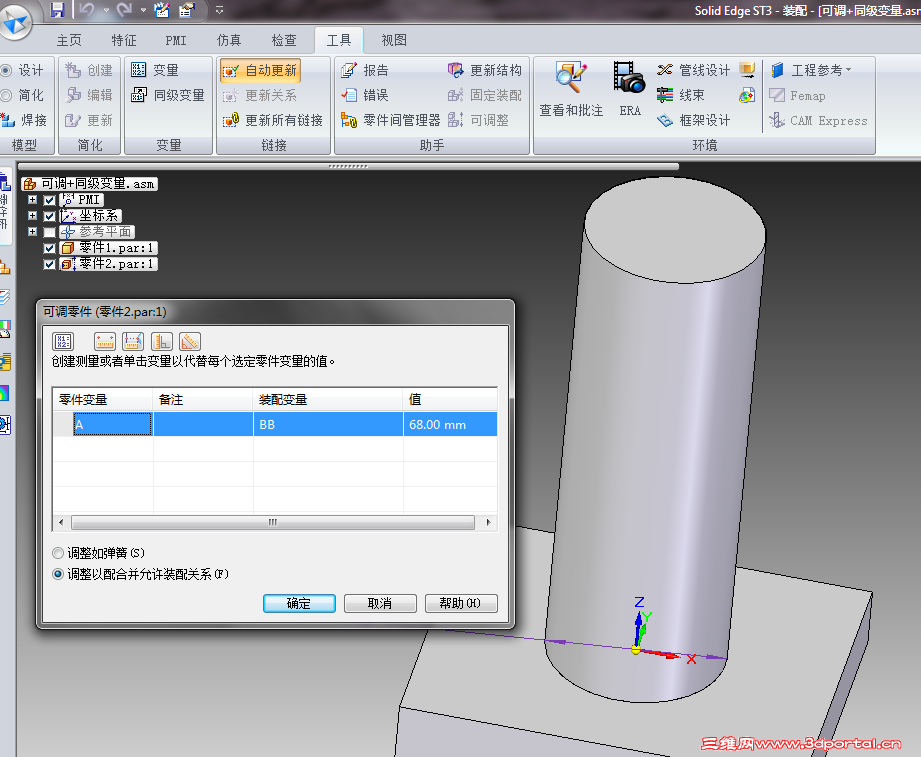Open quick access toolbar customize dropdown

219,10
